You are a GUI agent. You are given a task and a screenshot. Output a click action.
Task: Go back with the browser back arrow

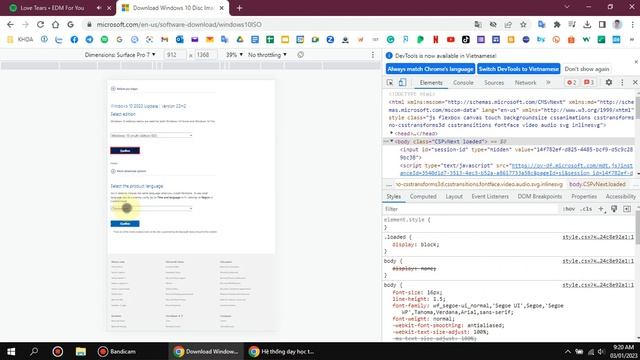[10, 24]
